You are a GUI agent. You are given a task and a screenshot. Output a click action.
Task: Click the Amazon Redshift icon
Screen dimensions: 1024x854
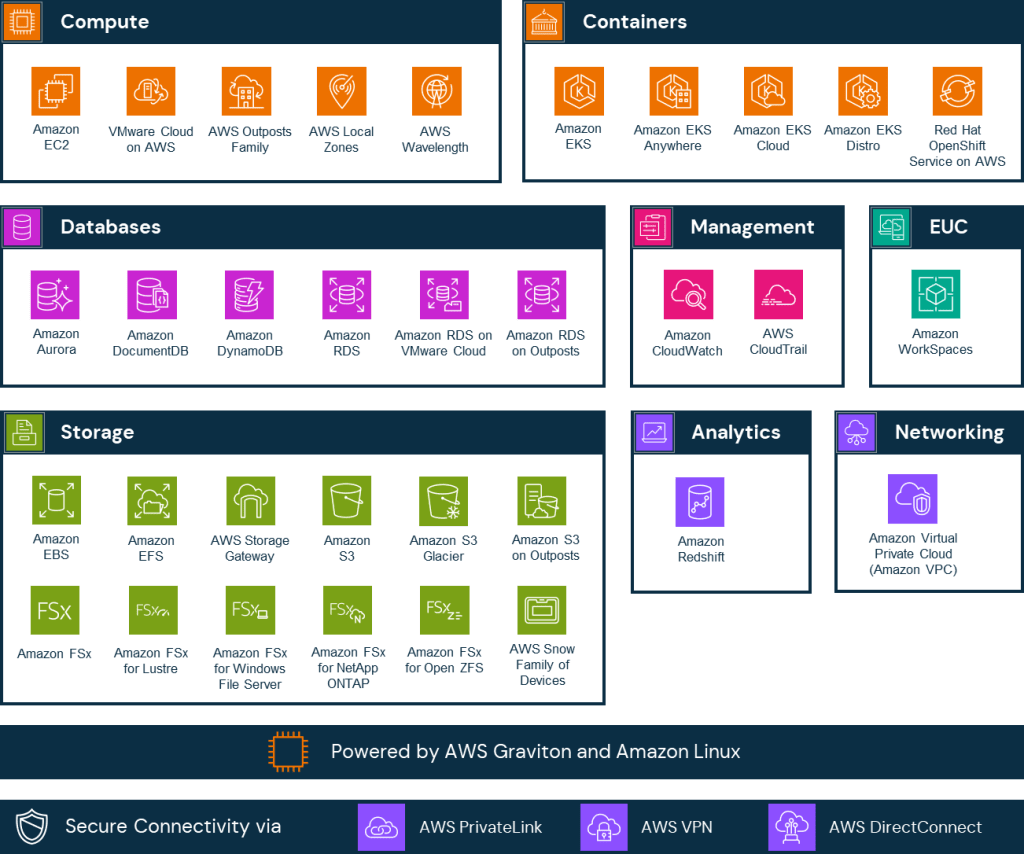click(x=700, y=501)
